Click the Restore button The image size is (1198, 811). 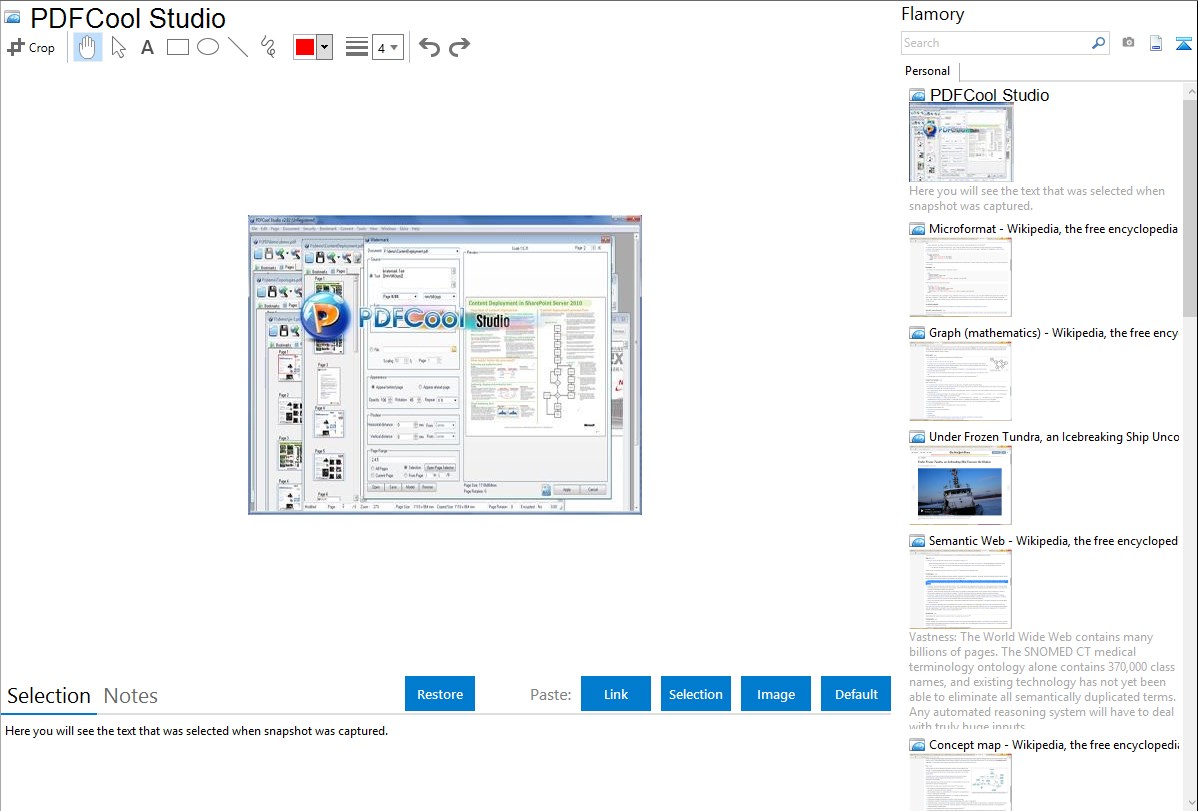pos(440,694)
